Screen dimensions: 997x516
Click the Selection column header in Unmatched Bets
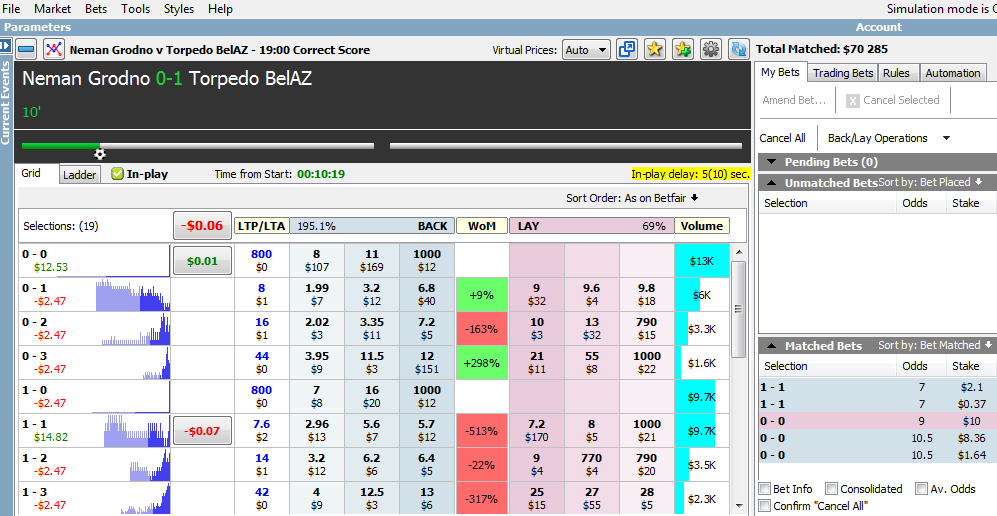pos(827,203)
